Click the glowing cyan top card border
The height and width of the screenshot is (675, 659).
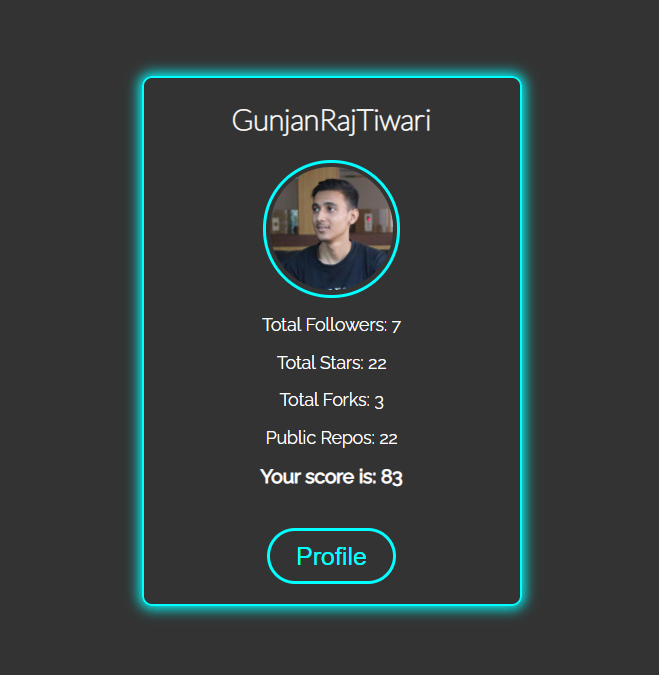click(331, 77)
